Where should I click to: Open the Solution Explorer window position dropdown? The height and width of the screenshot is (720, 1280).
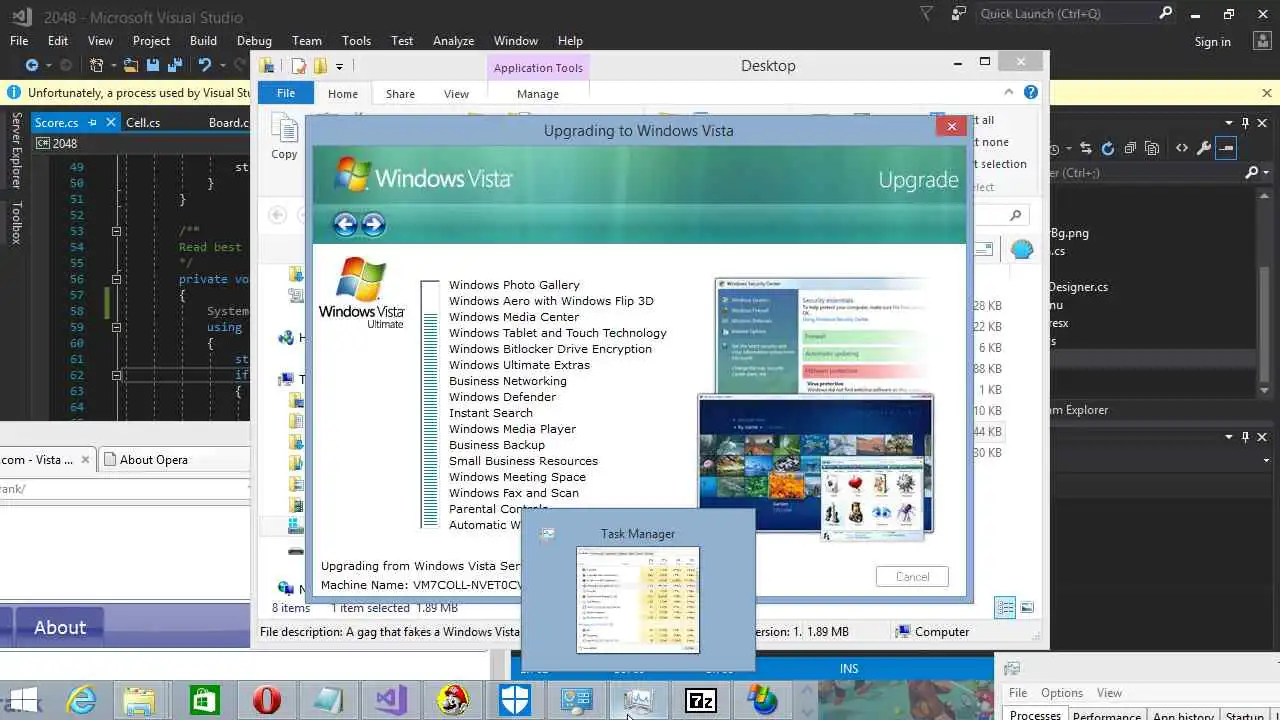1231,122
